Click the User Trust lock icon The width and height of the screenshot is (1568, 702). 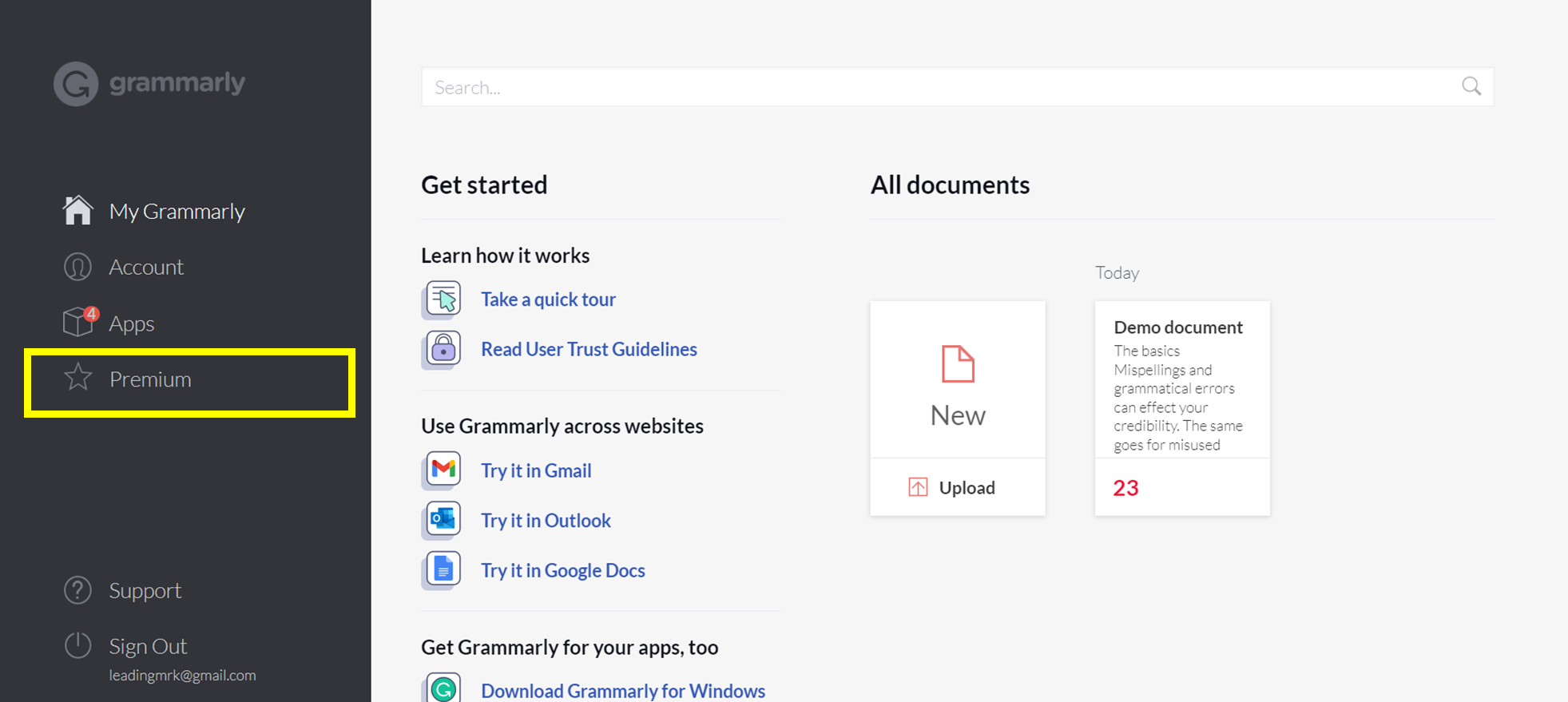443,349
